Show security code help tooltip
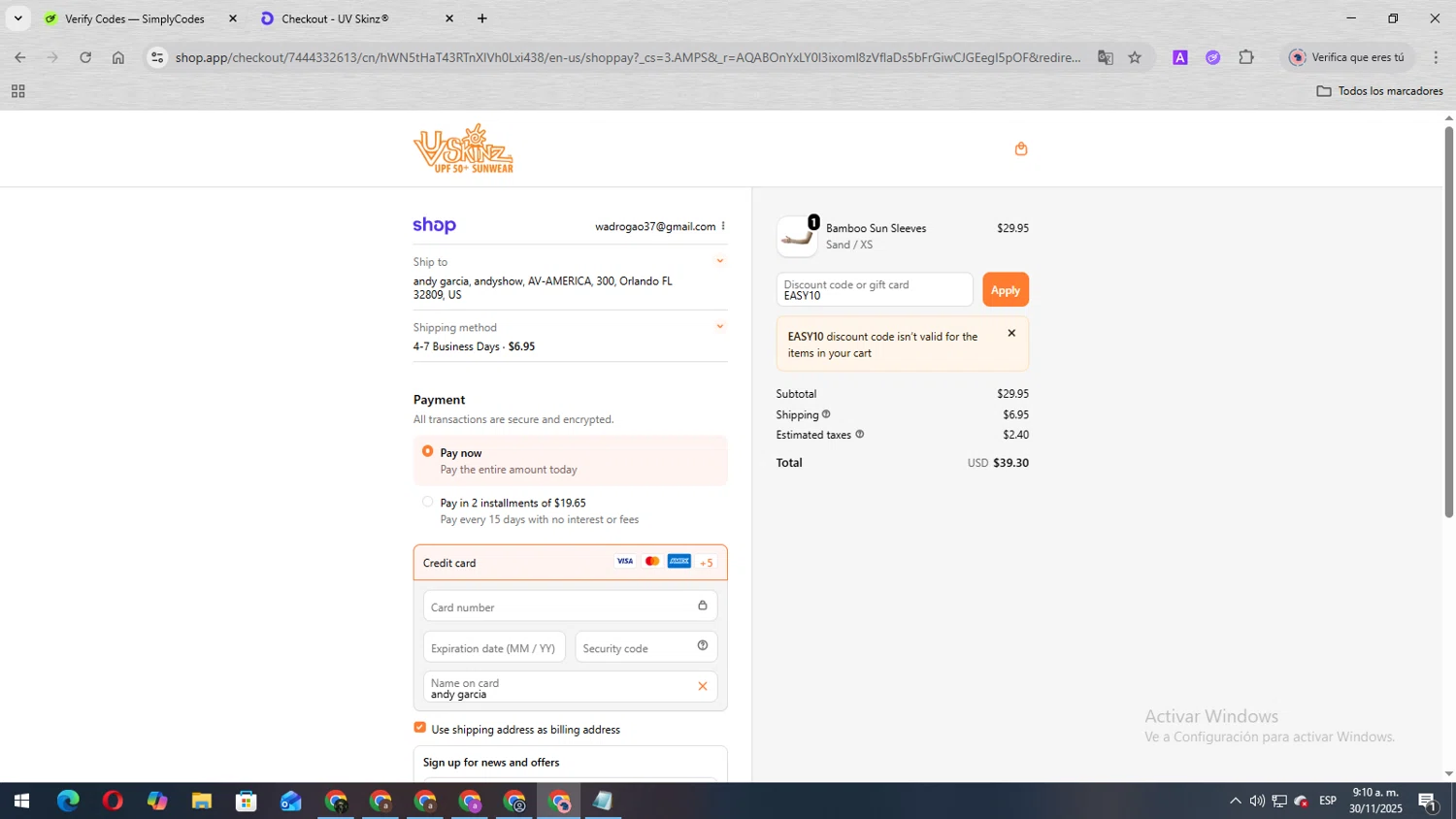 tap(703, 645)
